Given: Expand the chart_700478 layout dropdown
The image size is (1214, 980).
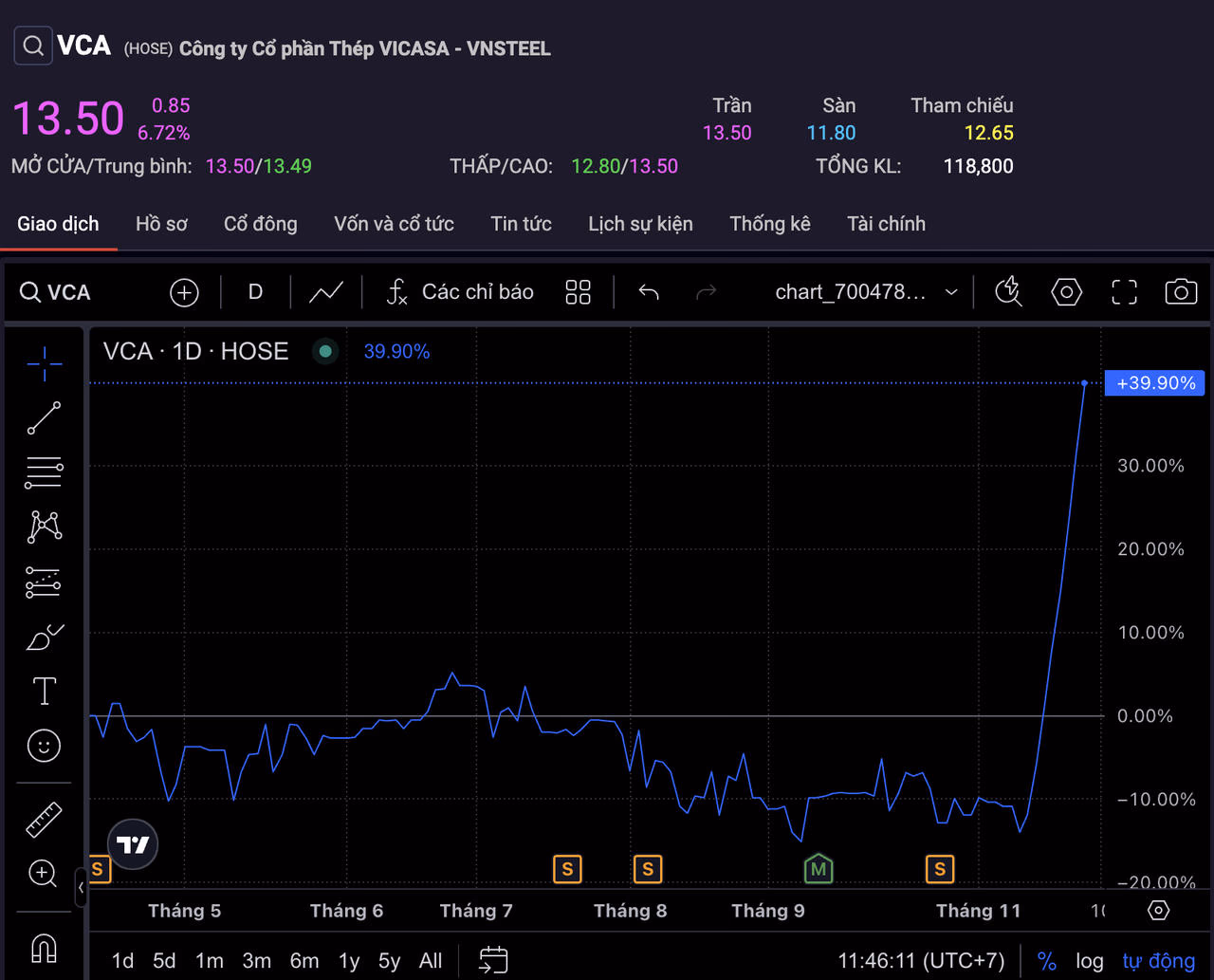Looking at the screenshot, I should (951, 292).
